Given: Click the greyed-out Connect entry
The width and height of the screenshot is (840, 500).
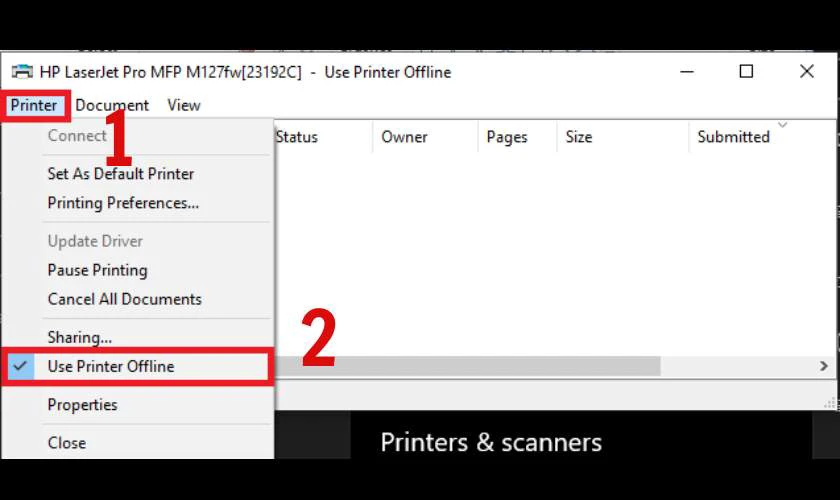Looking at the screenshot, I should click(x=77, y=136).
